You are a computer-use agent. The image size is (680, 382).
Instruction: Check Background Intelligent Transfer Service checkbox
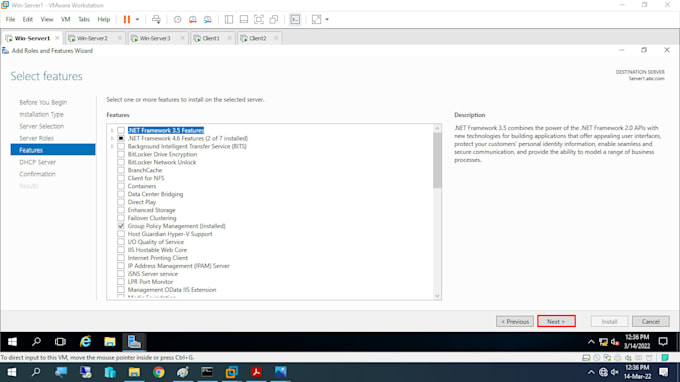tap(121, 147)
